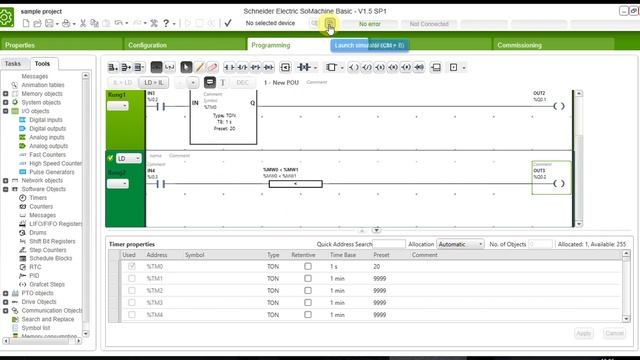Expand the Memory objects tree node
The height and width of the screenshot is (360, 640).
point(6,93)
